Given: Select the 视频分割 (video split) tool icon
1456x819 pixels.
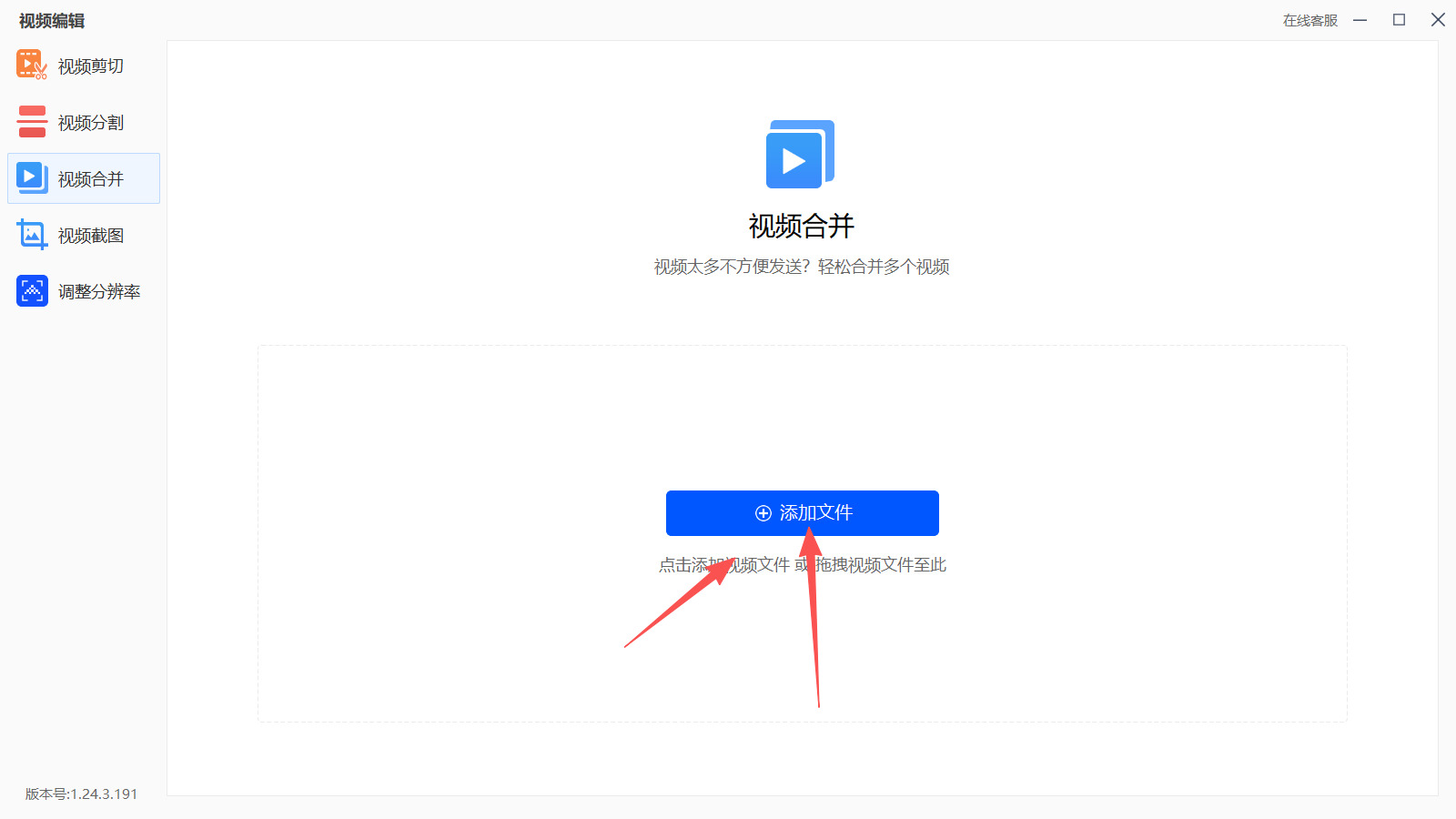Looking at the screenshot, I should (31, 121).
